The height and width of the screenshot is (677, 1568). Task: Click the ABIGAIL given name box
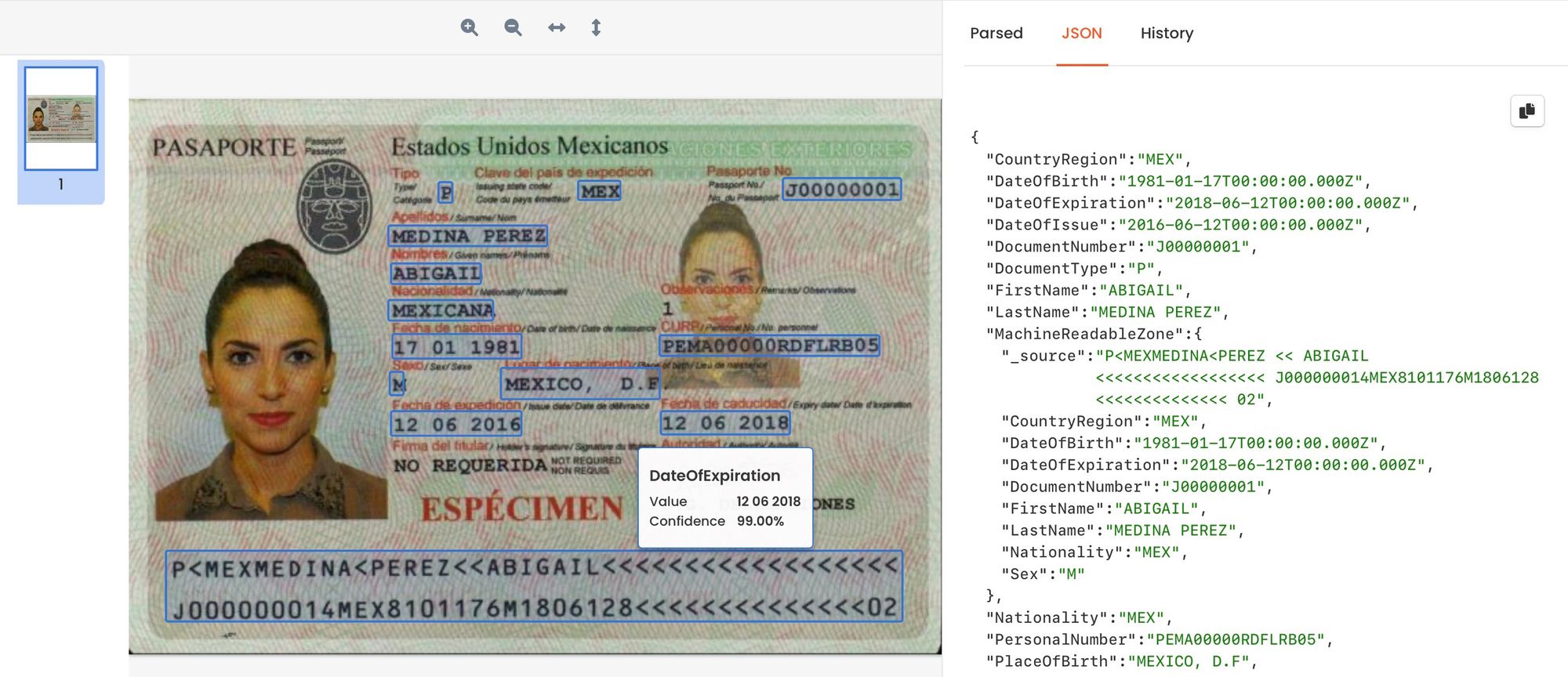436,273
